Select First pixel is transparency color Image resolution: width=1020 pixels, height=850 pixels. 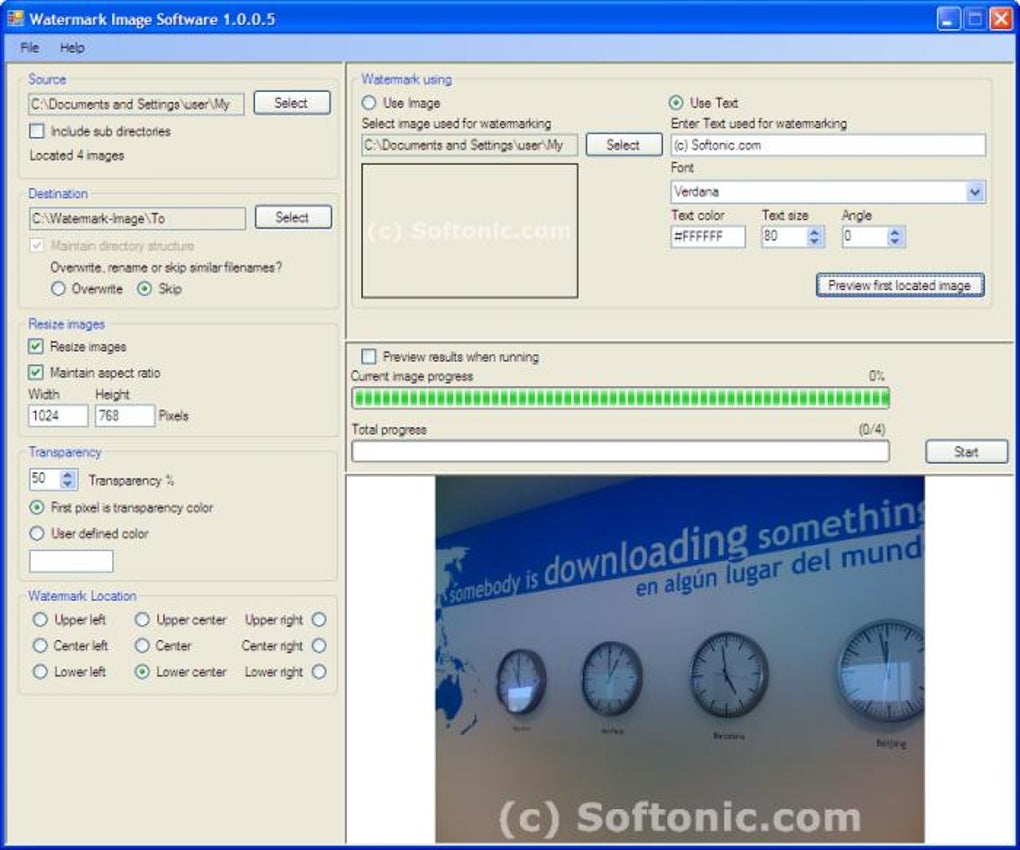point(37,507)
